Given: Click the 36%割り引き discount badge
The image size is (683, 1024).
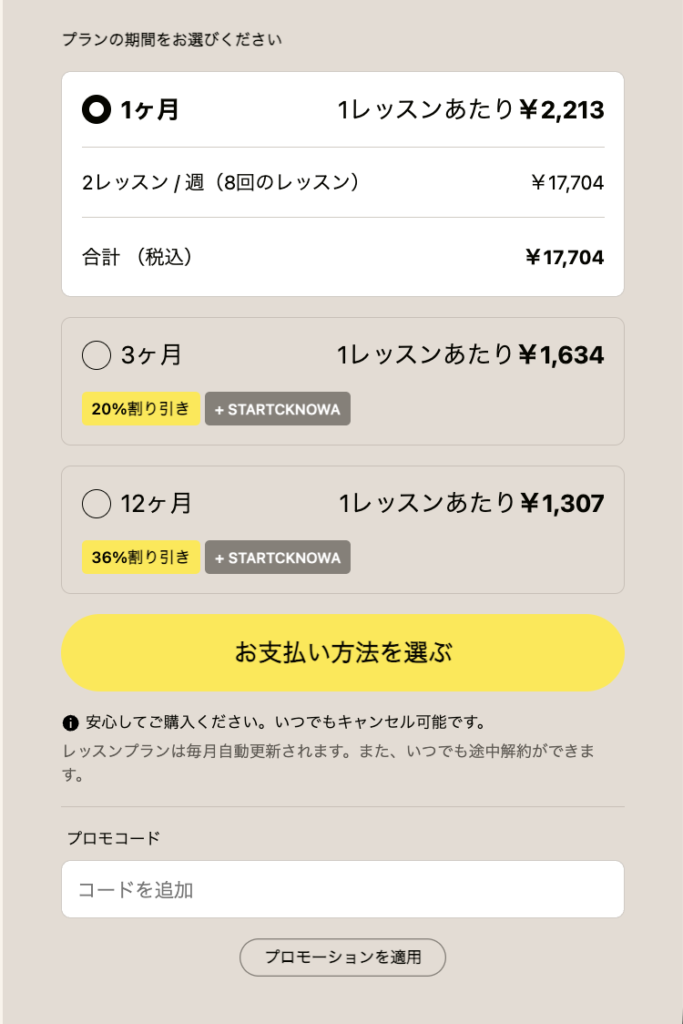Looking at the screenshot, I should 140,557.
